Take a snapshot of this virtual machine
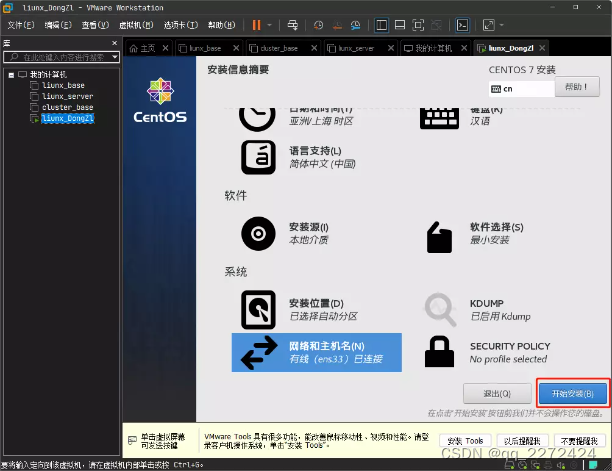Viewport: 612px width, 471px height. 318,25
